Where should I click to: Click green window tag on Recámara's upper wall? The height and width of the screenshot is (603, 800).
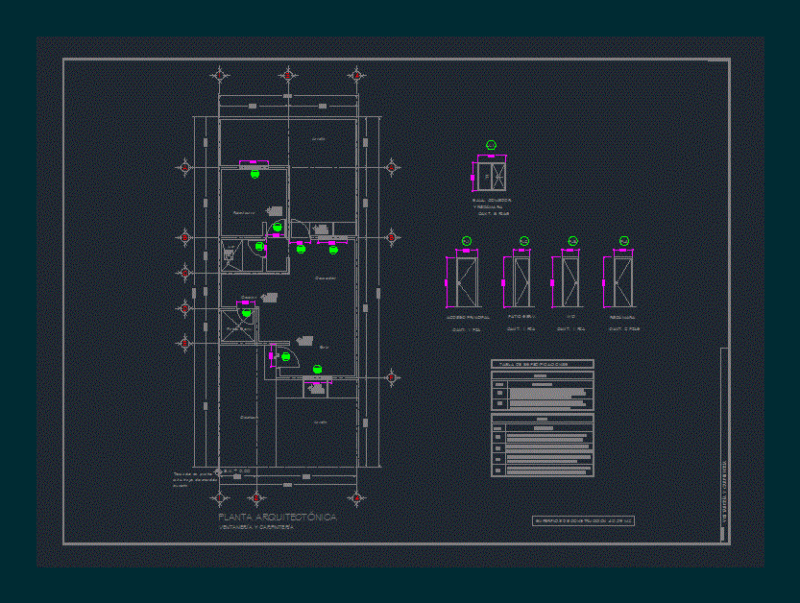tap(255, 174)
